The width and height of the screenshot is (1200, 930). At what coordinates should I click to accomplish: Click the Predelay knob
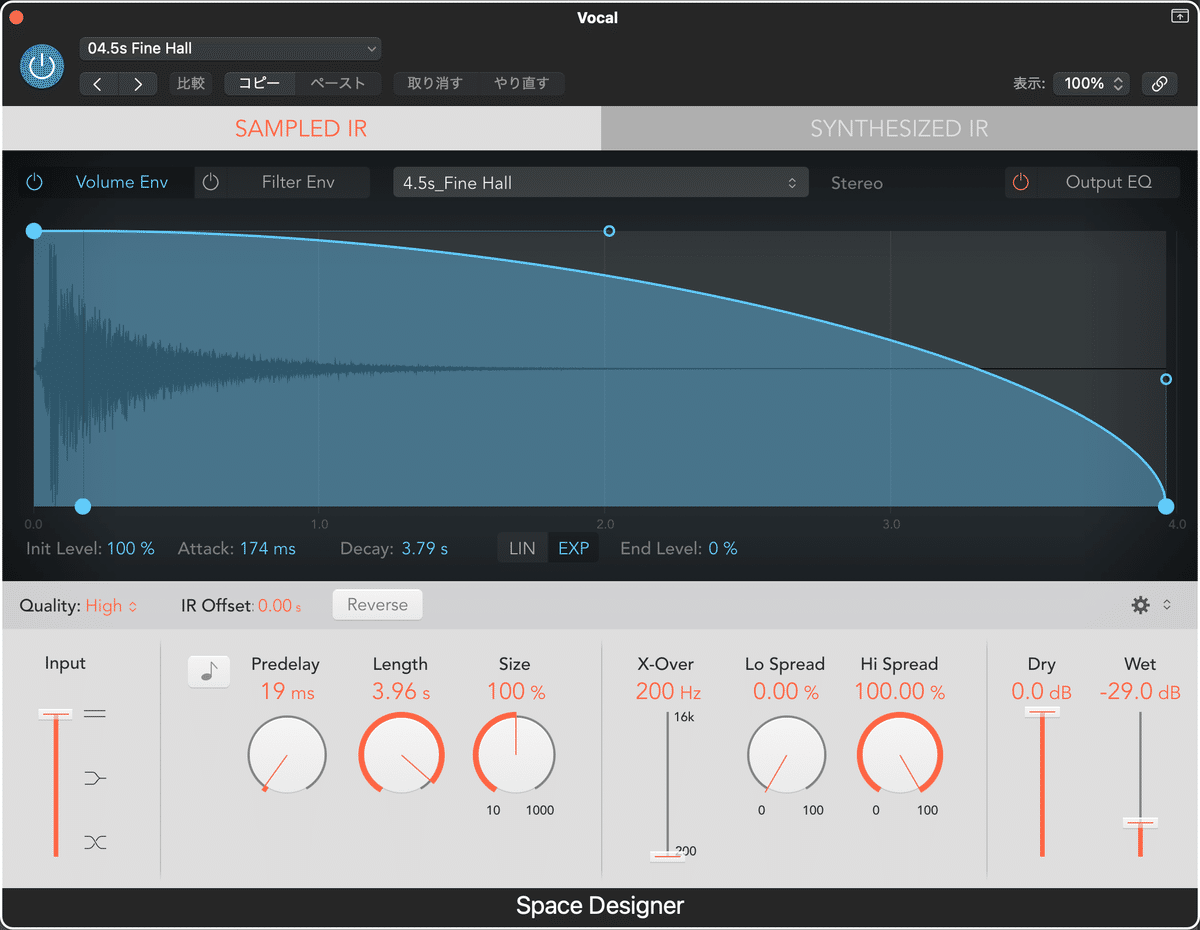(x=287, y=754)
